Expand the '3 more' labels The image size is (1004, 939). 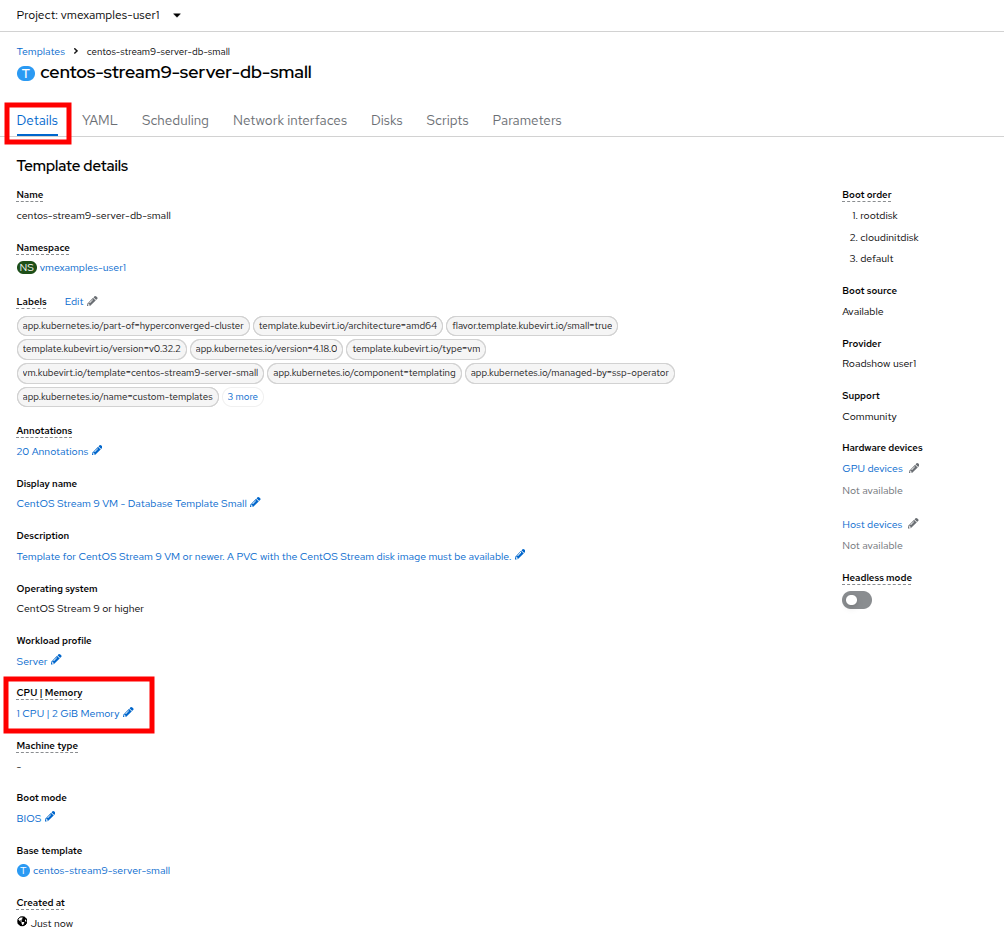pos(242,397)
